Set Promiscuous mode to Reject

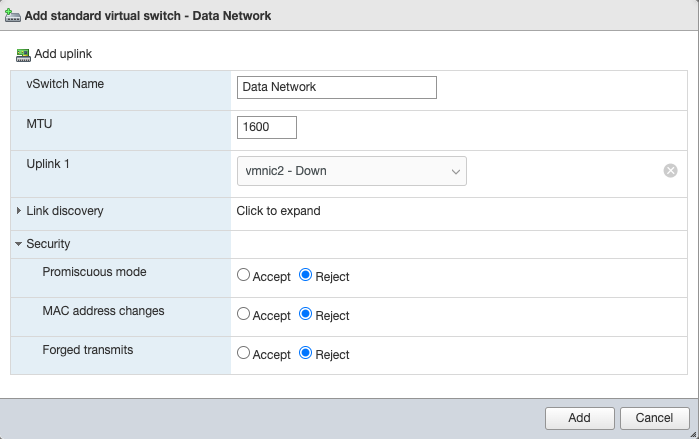coord(306,276)
